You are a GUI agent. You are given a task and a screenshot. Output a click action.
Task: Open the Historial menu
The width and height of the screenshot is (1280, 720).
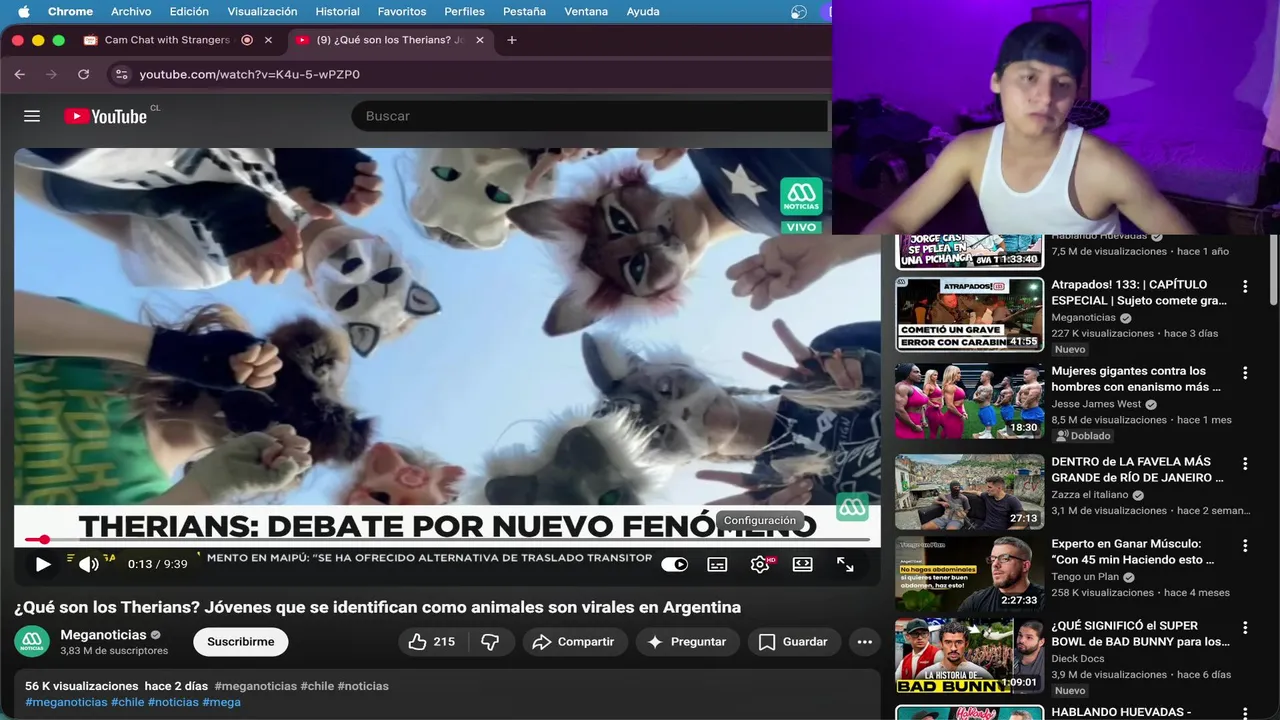(x=338, y=11)
